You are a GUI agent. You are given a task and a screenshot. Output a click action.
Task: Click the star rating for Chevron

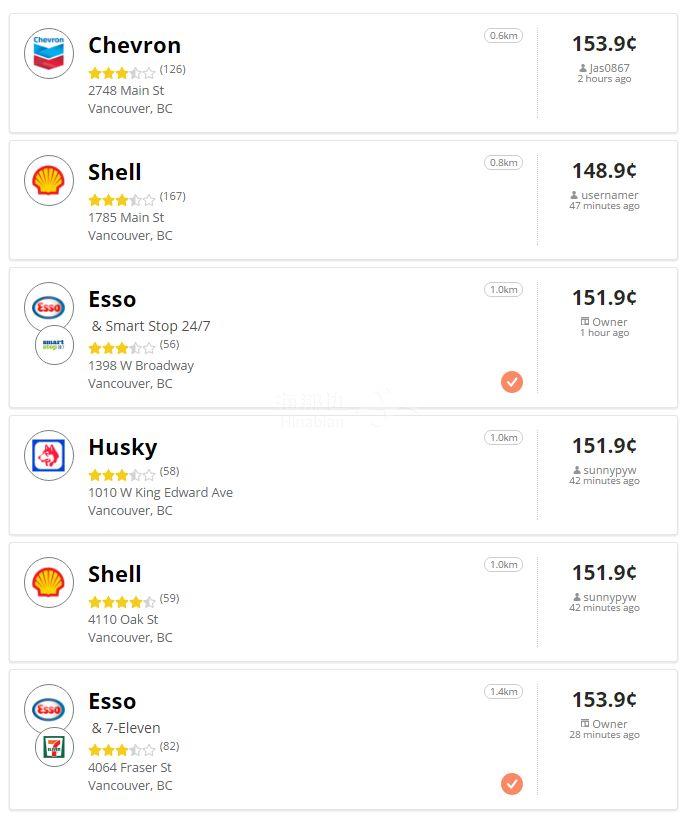click(x=121, y=73)
